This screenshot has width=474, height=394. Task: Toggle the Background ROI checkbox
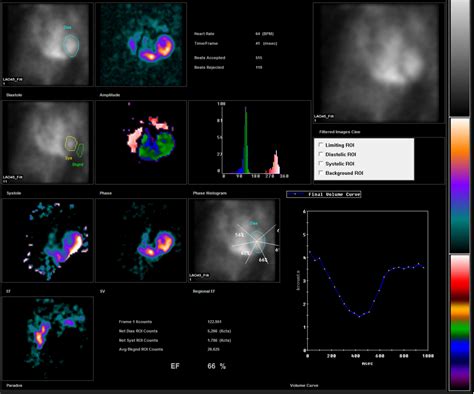click(321, 173)
